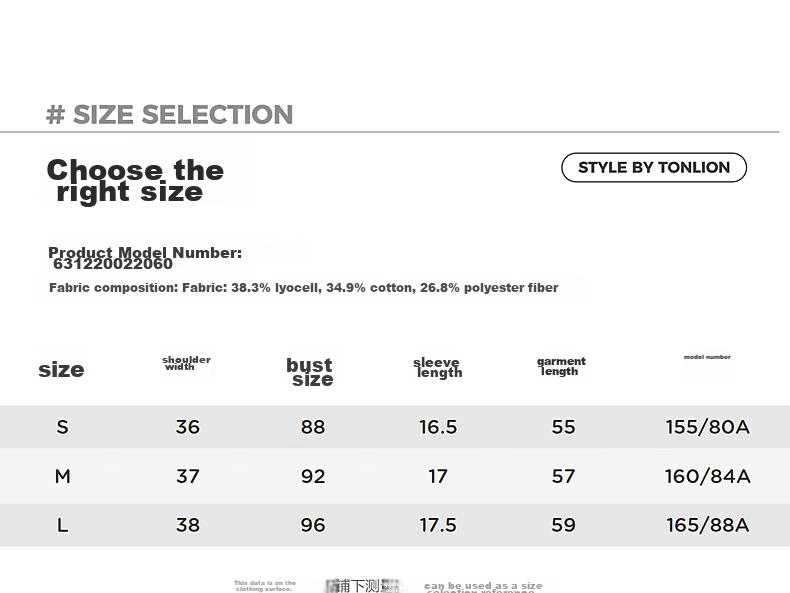Image resolution: width=790 pixels, height=593 pixels.
Task: Select the S size row label
Action: click(62, 427)
